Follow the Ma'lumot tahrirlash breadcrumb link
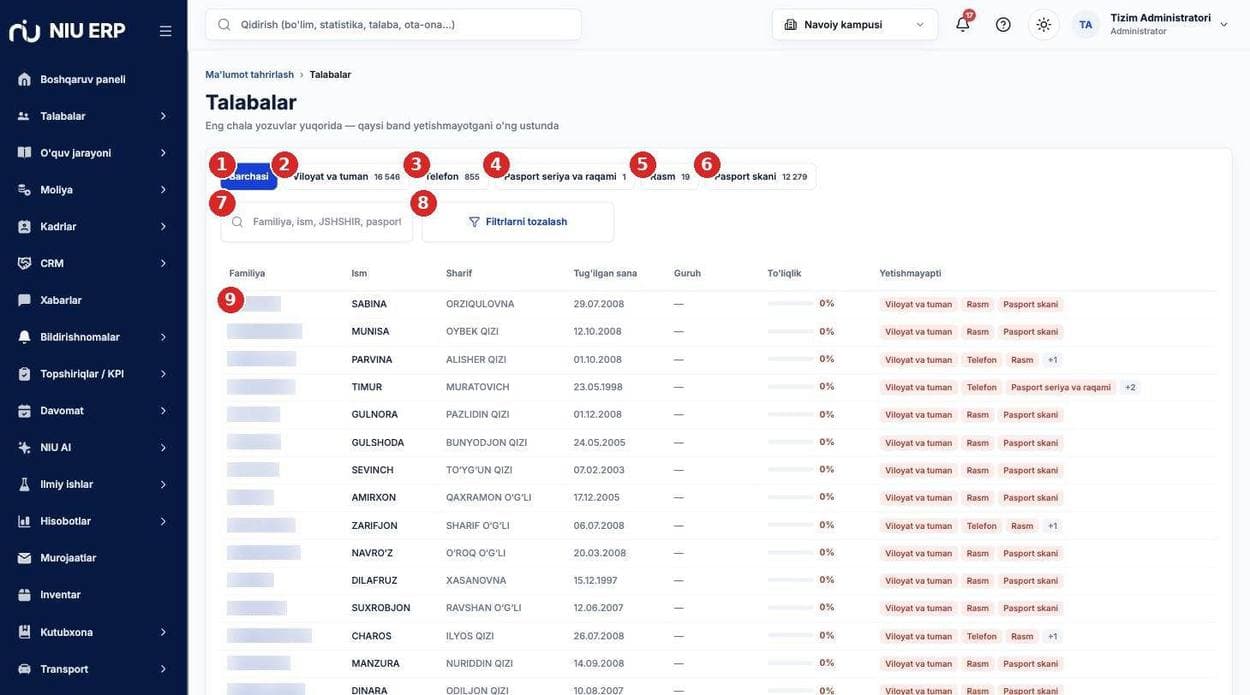 [x=250, y=75]
